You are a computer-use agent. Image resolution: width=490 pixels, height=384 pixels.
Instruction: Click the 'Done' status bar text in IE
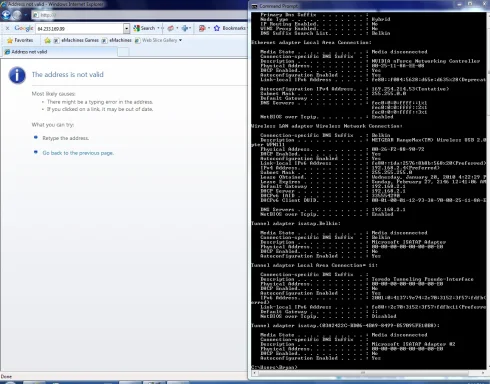6,377
